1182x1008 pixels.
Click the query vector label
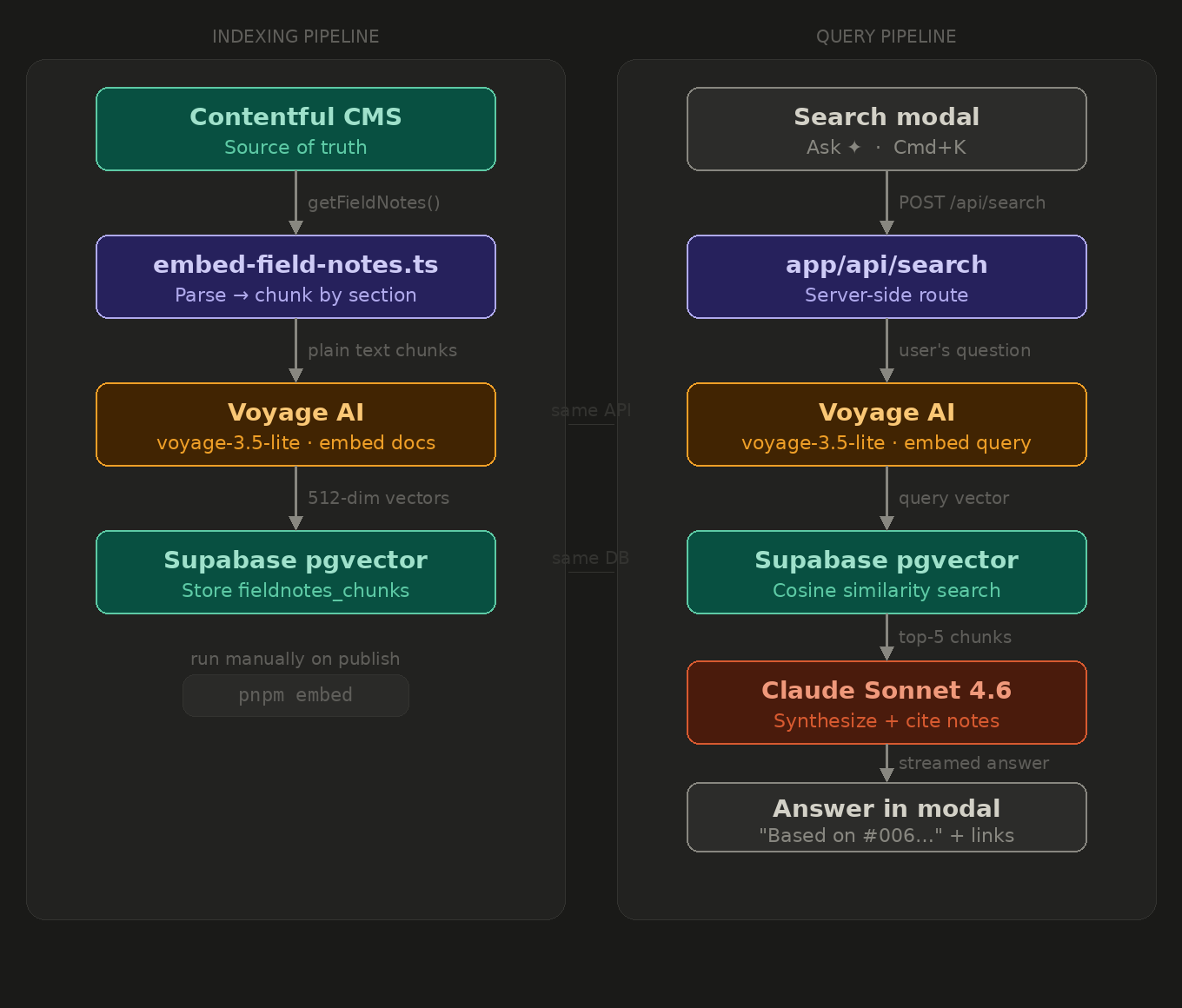[954, 498]
